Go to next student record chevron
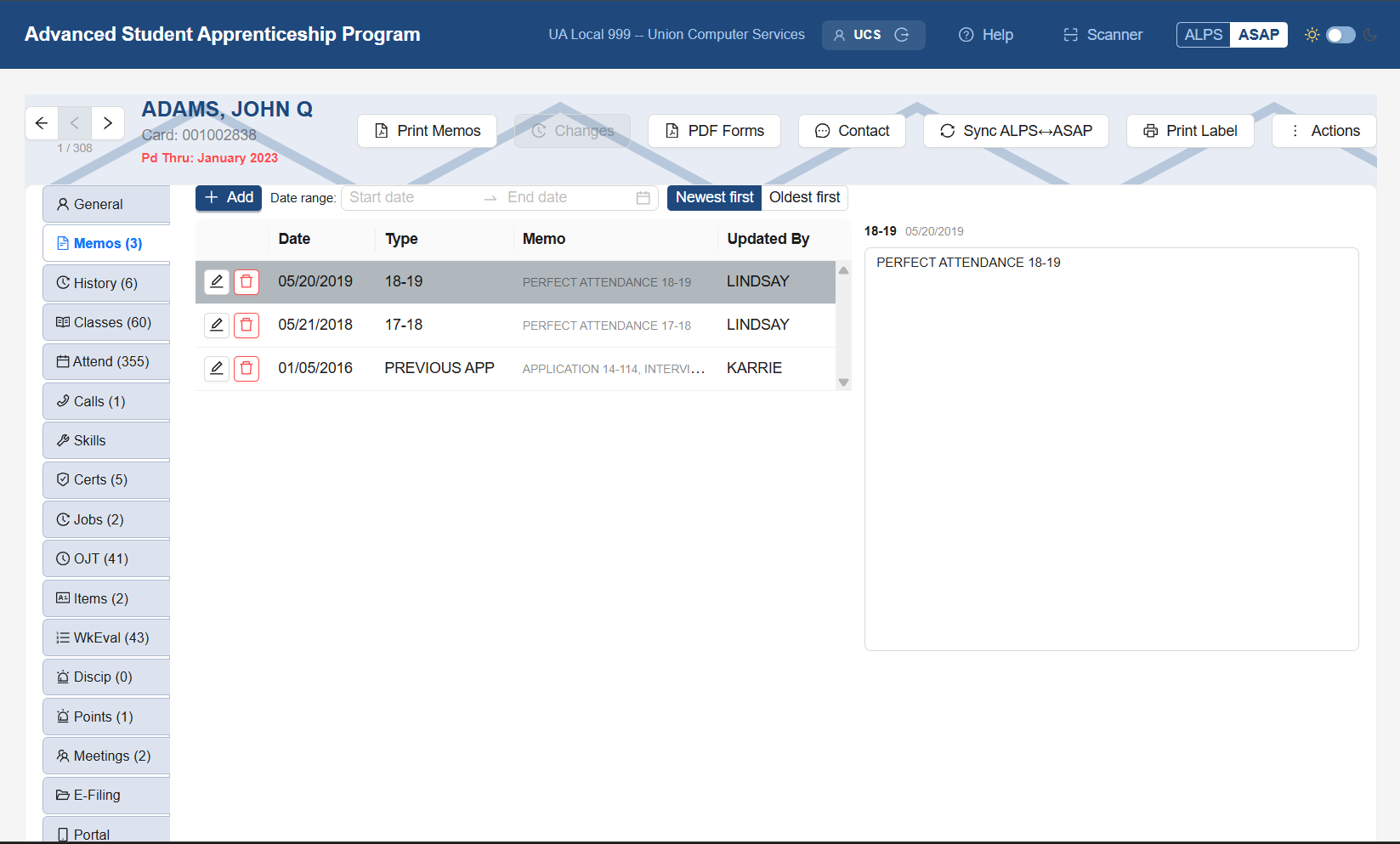Image resolution: width=1400 pixels, height=844 pixels. coord(108,123)
